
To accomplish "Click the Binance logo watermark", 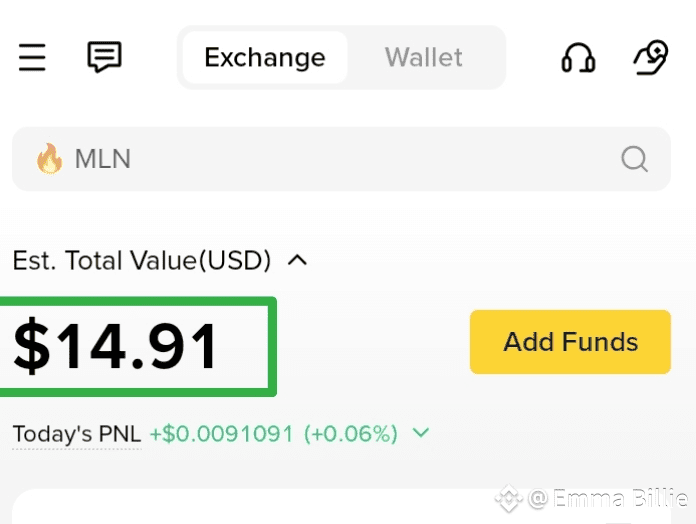I will (510, 498).
